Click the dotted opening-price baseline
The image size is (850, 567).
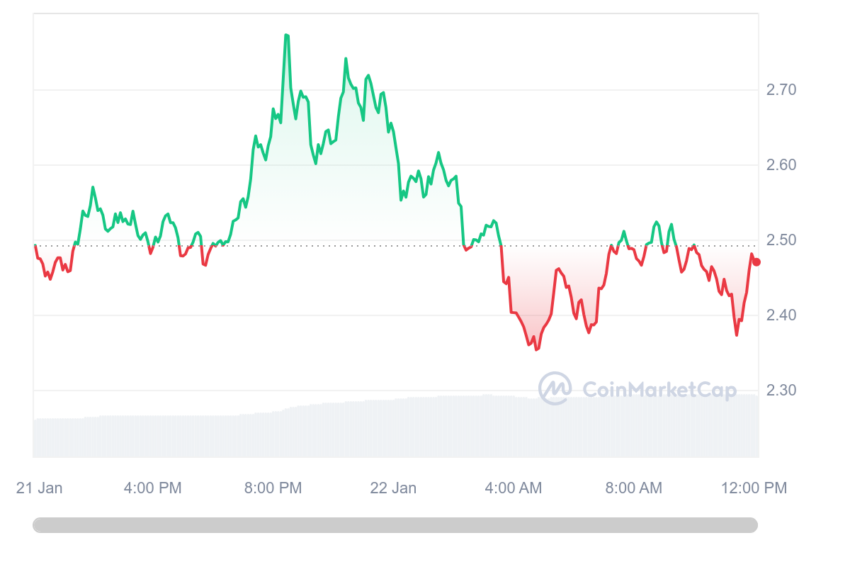(x=396, y=246)
